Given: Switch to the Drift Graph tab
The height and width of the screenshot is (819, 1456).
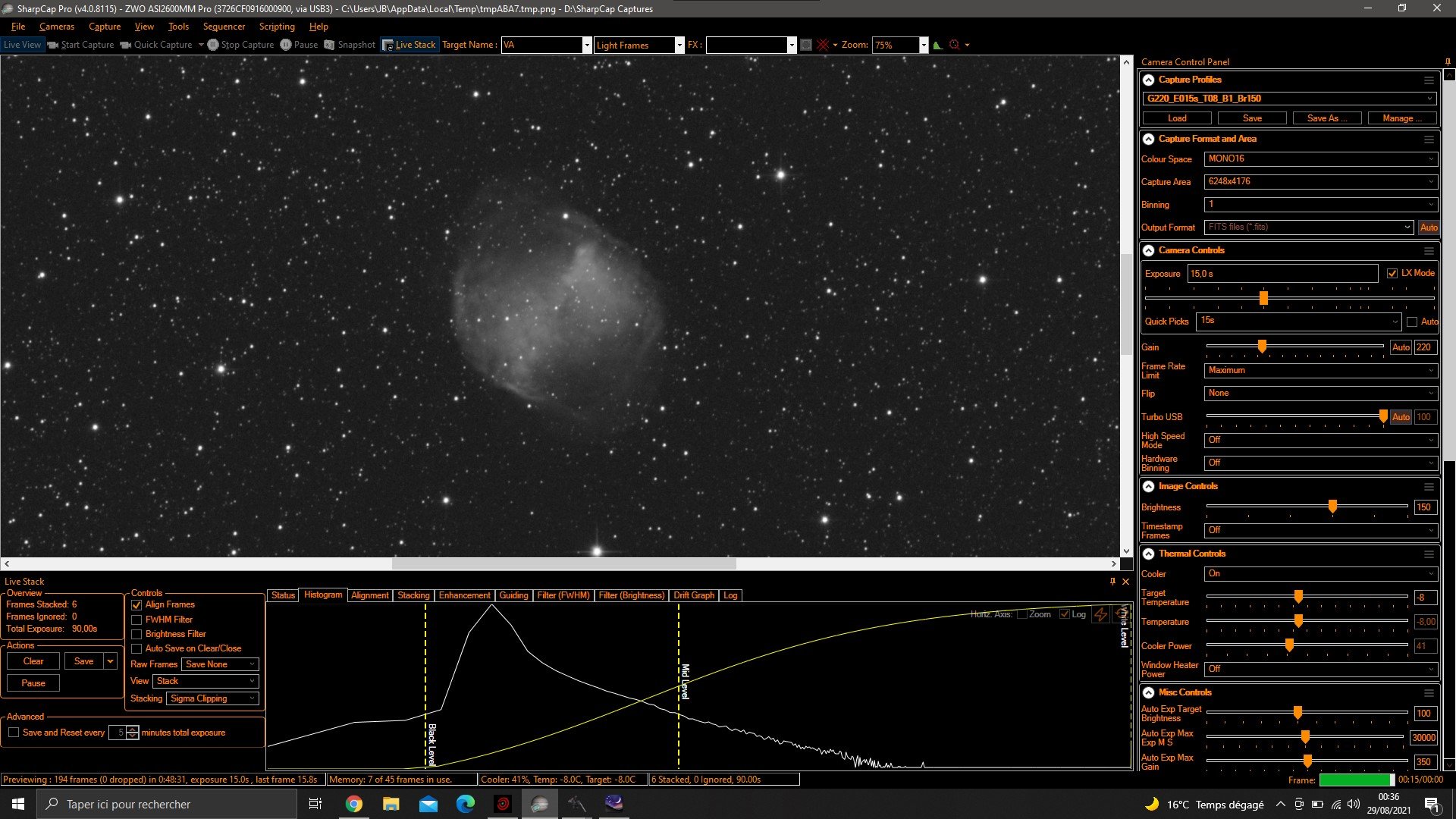Looking at the screenshot, I should pos(694,595).
